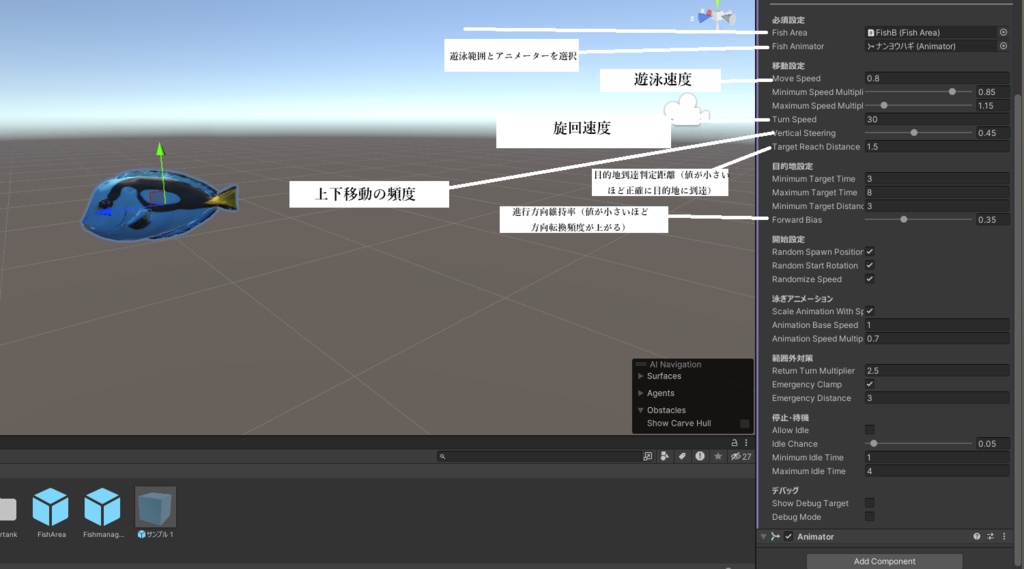The width and height of the screenshot is (1024, 569).
Task: Open Animator component presets icon
Action: pyautogui.click(x=990, y=536)
